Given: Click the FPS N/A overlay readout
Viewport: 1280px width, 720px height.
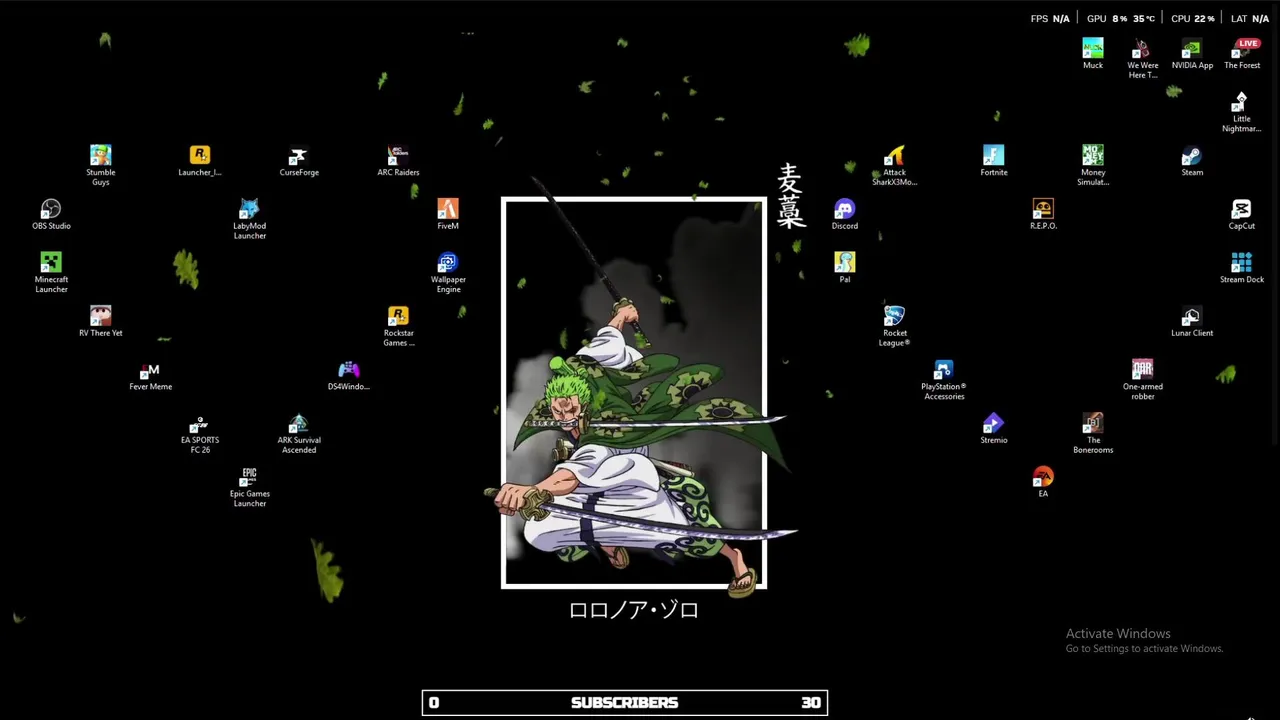Looking at the screenshot, I should (1050, 18).
